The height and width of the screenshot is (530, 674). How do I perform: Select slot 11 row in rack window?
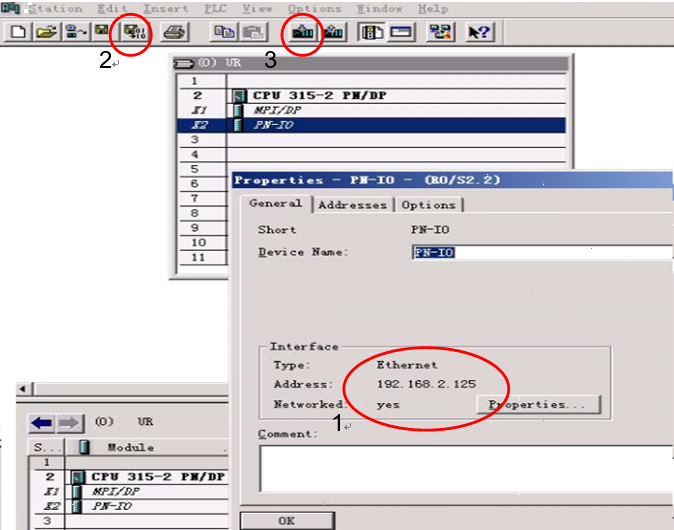[x=202, y=257]
